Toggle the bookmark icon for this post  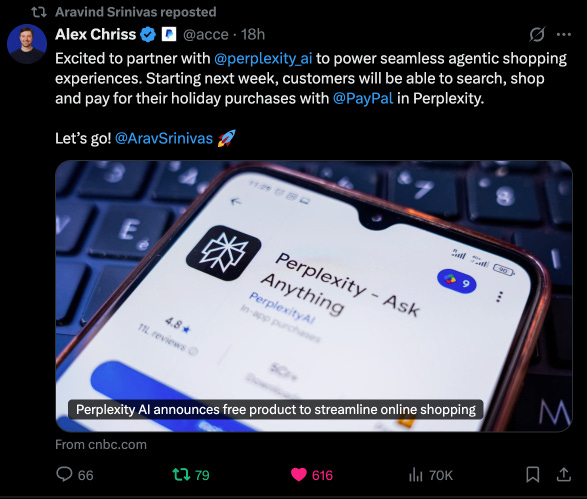[533, 474]
